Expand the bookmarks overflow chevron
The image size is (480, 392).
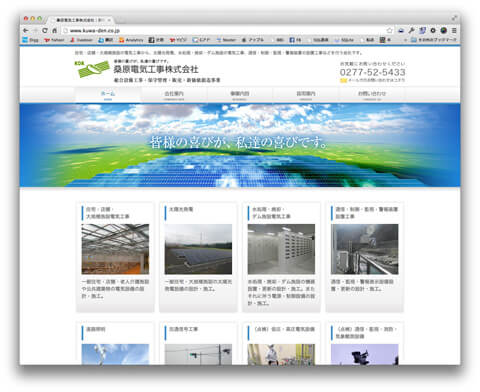click(x=405, y=40)
